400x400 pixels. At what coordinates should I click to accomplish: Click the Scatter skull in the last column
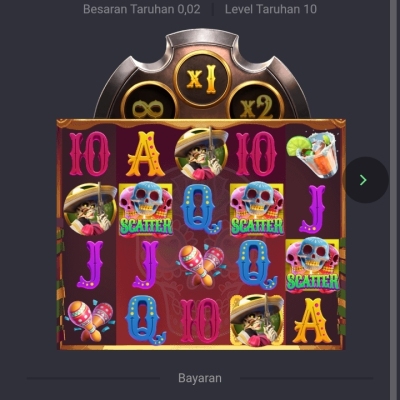[x=312, y=265]
